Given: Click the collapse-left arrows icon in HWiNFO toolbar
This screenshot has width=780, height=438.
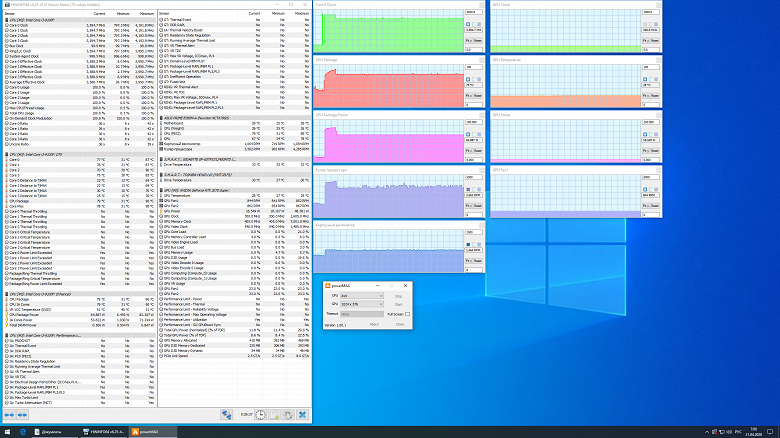Looking at the screenshot, I should pos(9,415).
